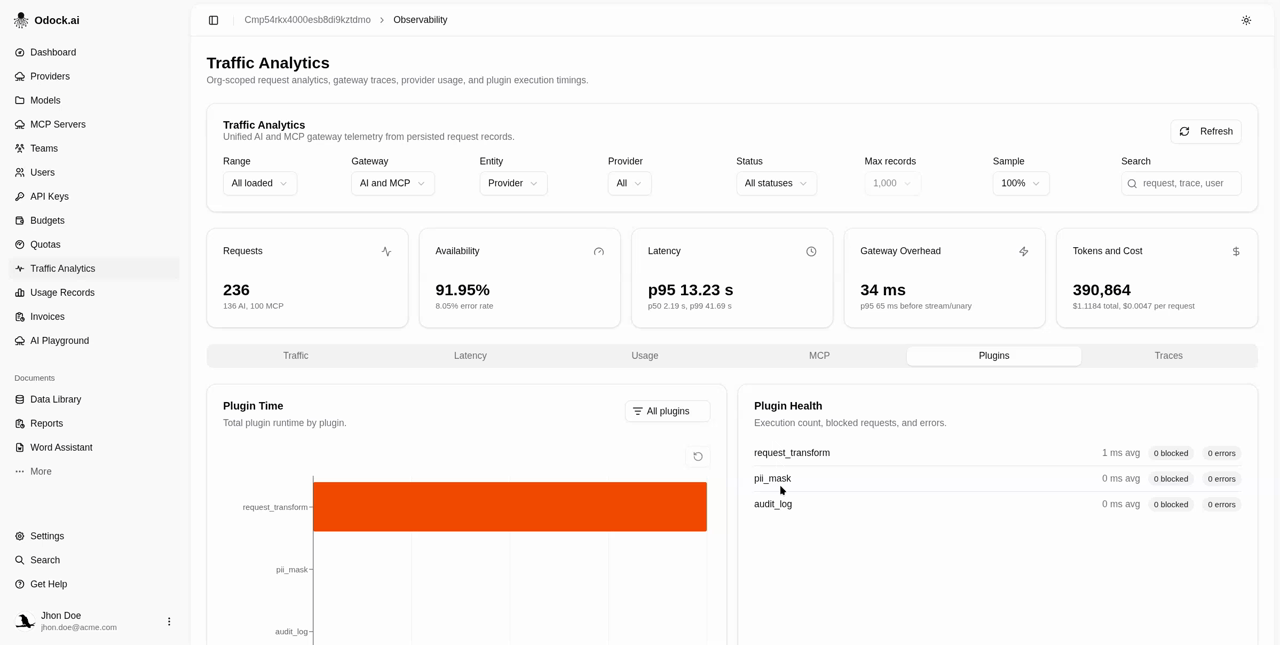1280x645 pixels.
Task: Click the Cmp54rkx4000esb8di9kztdmo breadcrumb
Action: 307,20
